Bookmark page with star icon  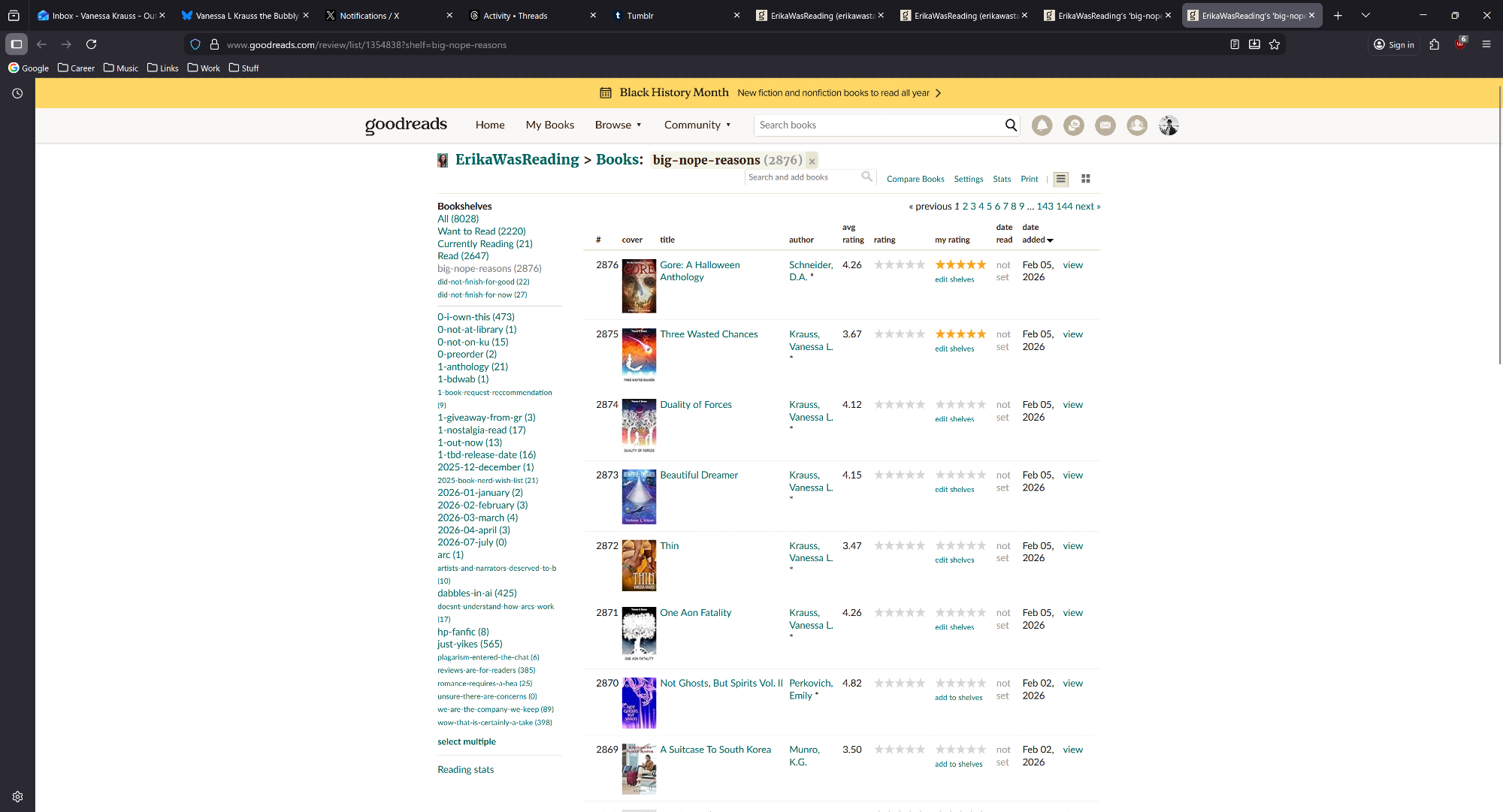[1275, 44]
